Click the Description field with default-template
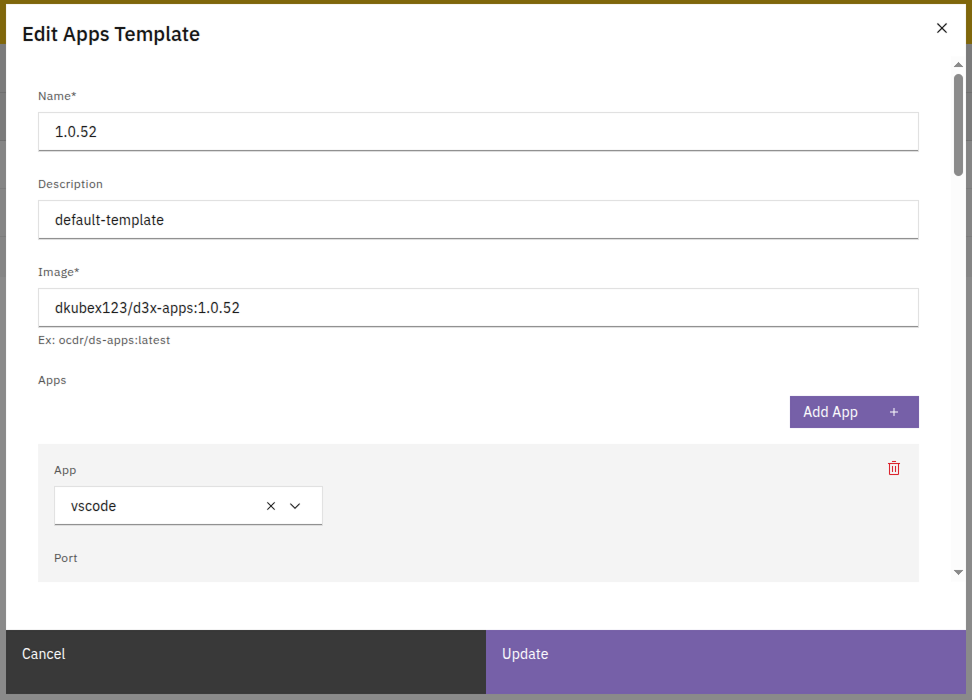Screen dimensions: 972x700 coord(478,219)
